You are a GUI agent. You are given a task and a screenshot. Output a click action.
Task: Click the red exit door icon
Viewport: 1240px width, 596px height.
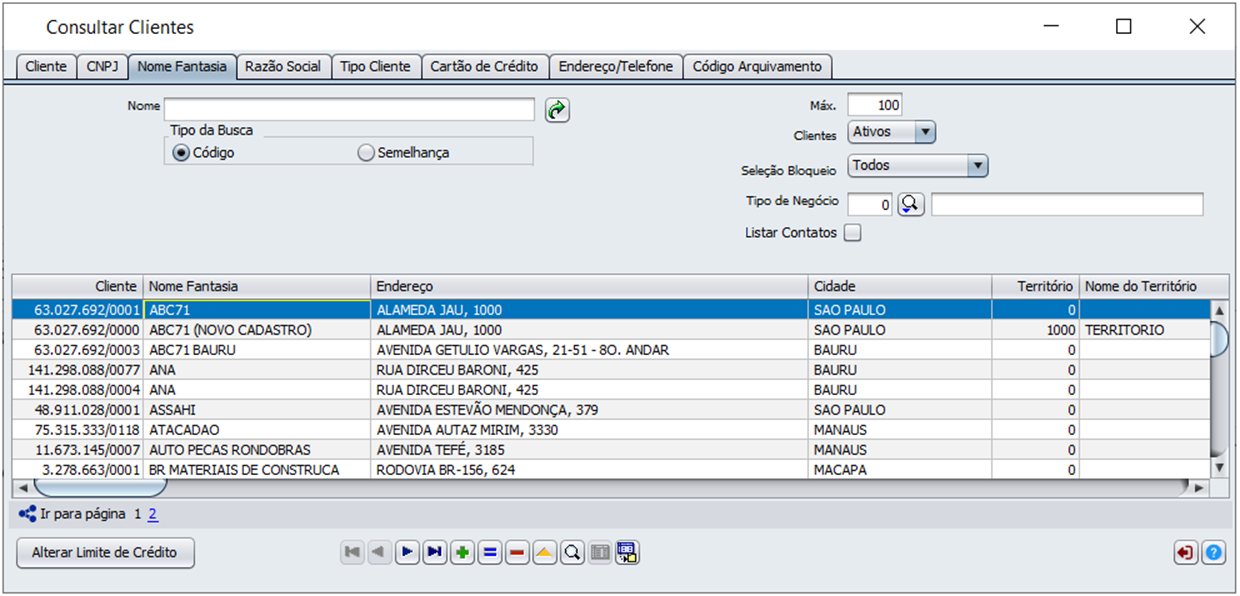(x=1186, y=552)
